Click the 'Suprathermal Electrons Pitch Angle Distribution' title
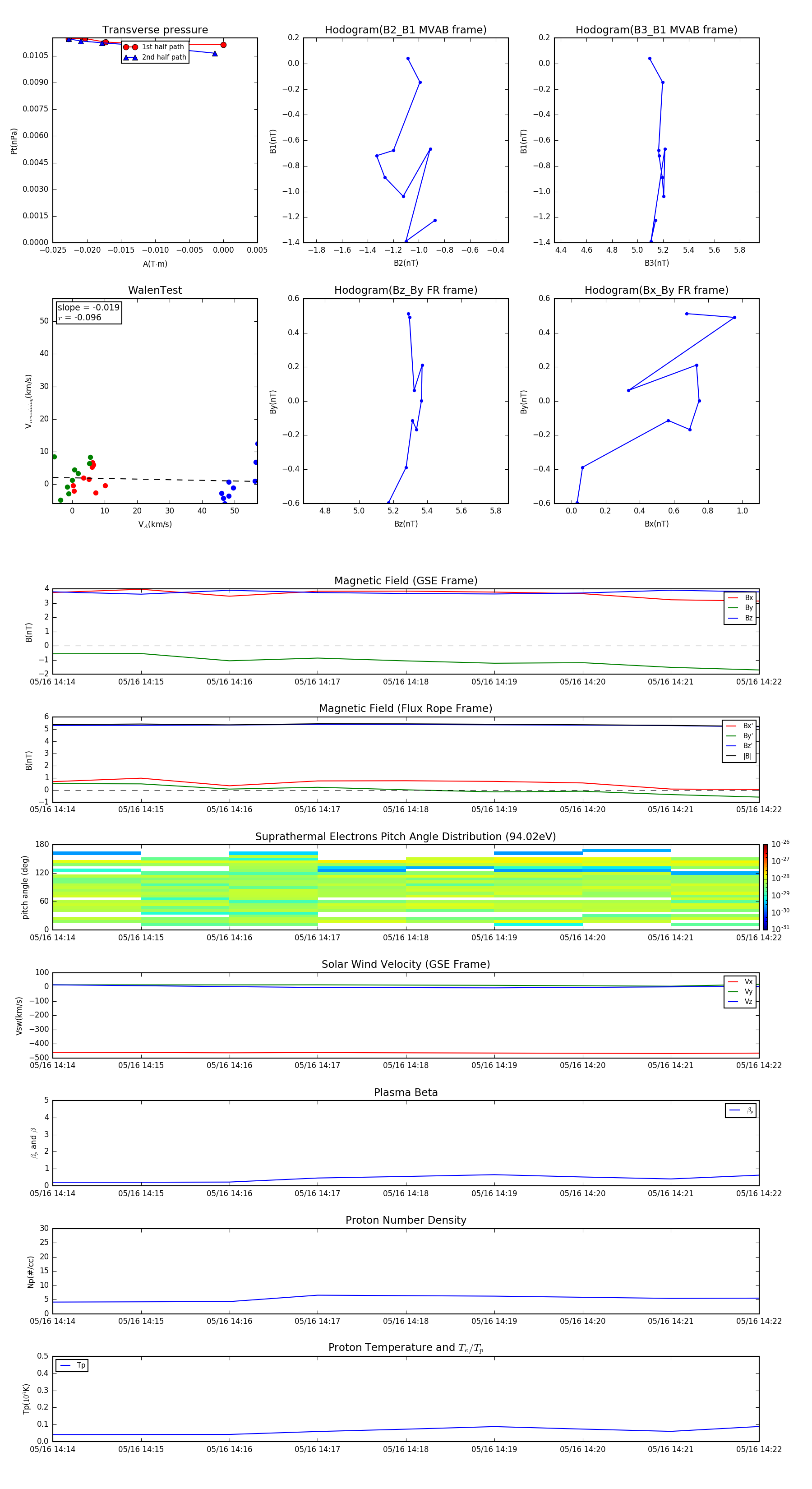The width and height of the screenshot is (812, 1489). tap(406, 837)
